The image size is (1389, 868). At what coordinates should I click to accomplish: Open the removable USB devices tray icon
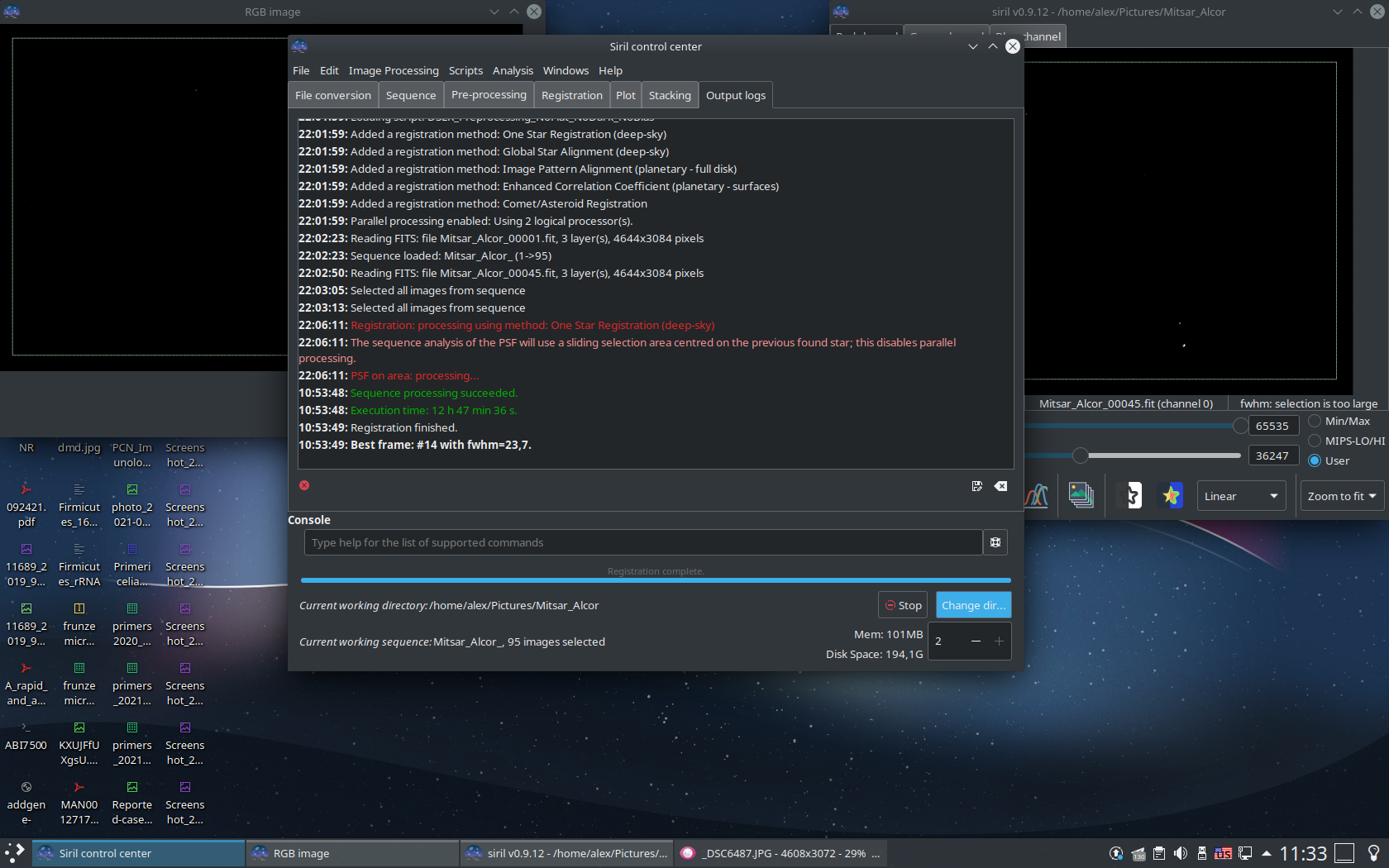[1202, 853]
